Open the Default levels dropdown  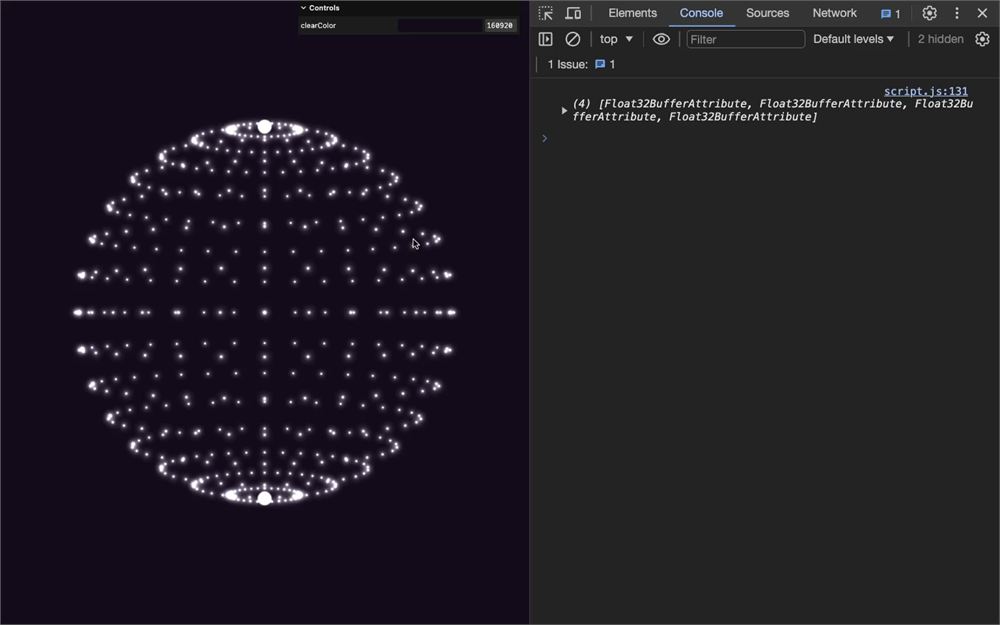click(x=853, y=40)
